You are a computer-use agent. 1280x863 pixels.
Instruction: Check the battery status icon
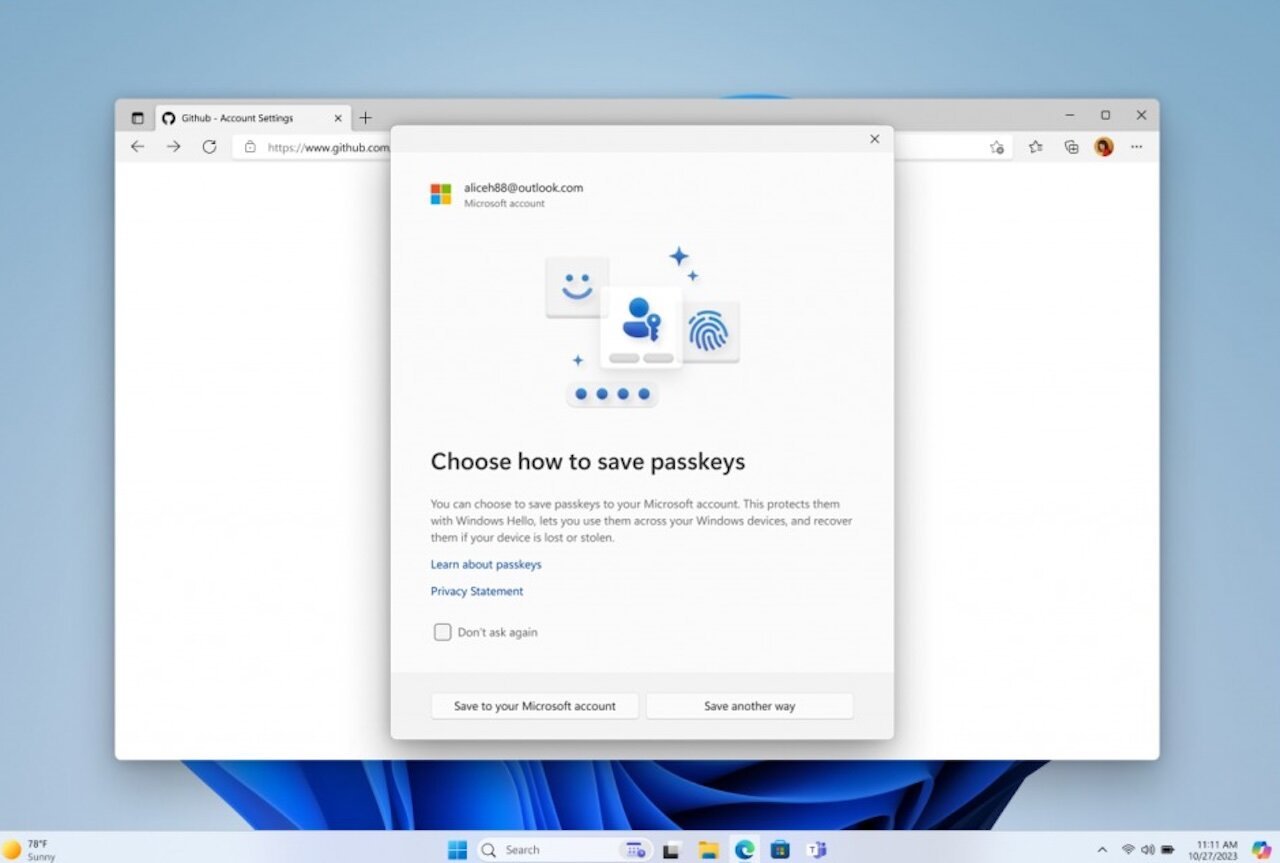click(x=1167, y=849)
